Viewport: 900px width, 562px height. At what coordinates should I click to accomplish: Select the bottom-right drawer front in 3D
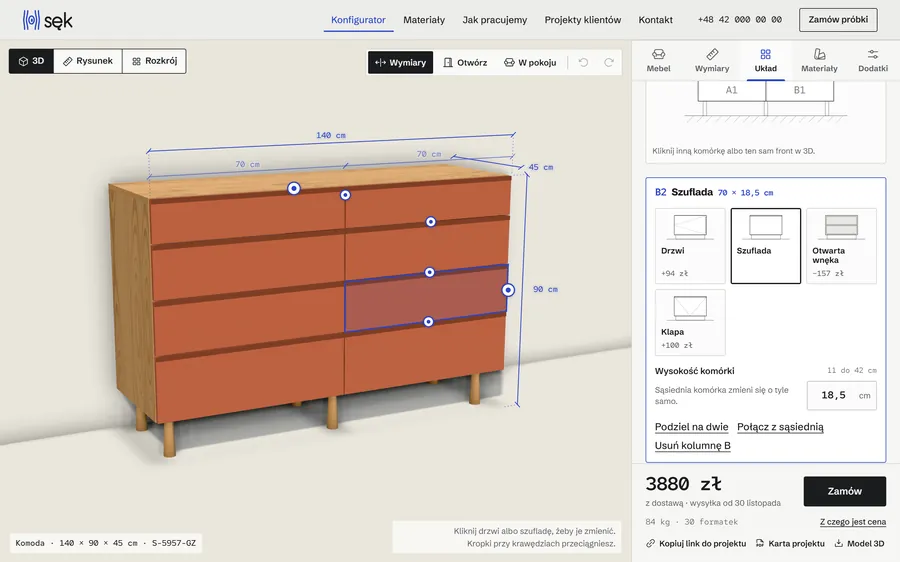pyautogui.click(x=425, y=356)
